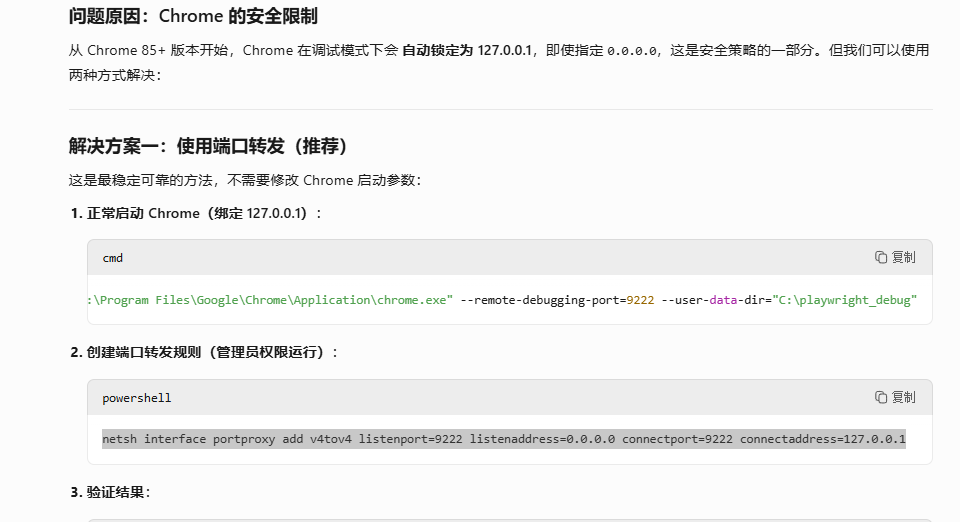Click the copy icon in powershell block header
Image resolution: width=960 pixels, height=522 pixels.
click(x=880, y=397)
